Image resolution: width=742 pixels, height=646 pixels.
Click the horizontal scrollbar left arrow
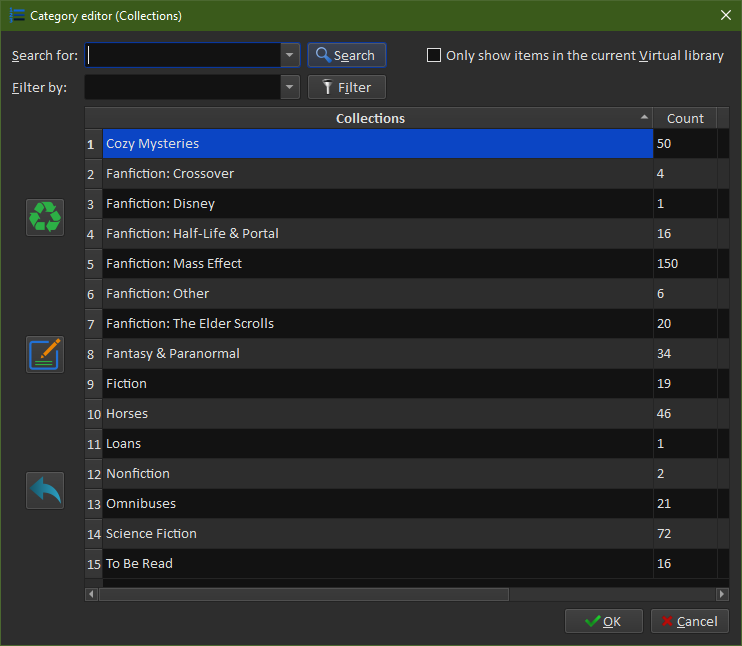click(92, 594)
